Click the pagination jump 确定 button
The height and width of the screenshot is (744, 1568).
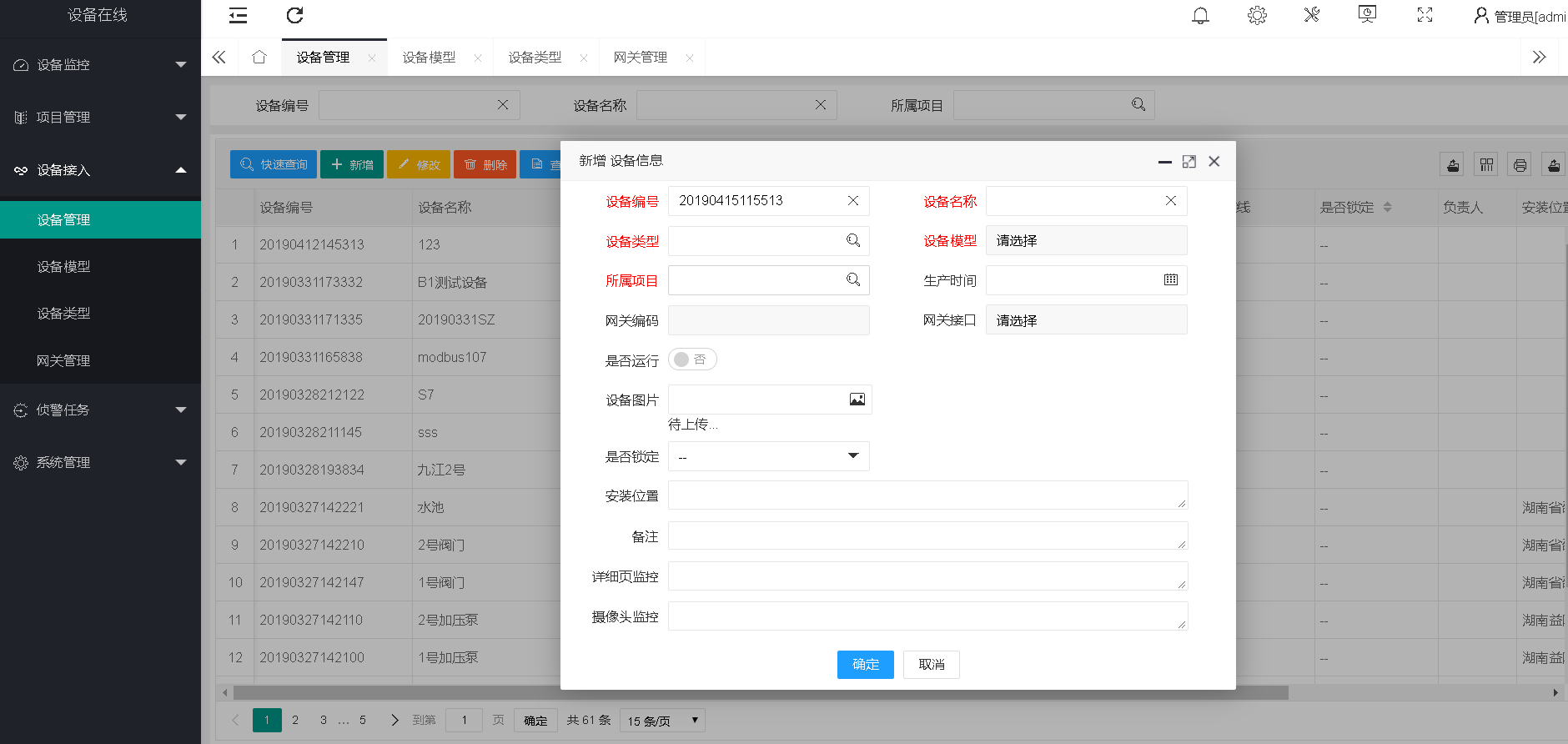(x=535, y=721)
